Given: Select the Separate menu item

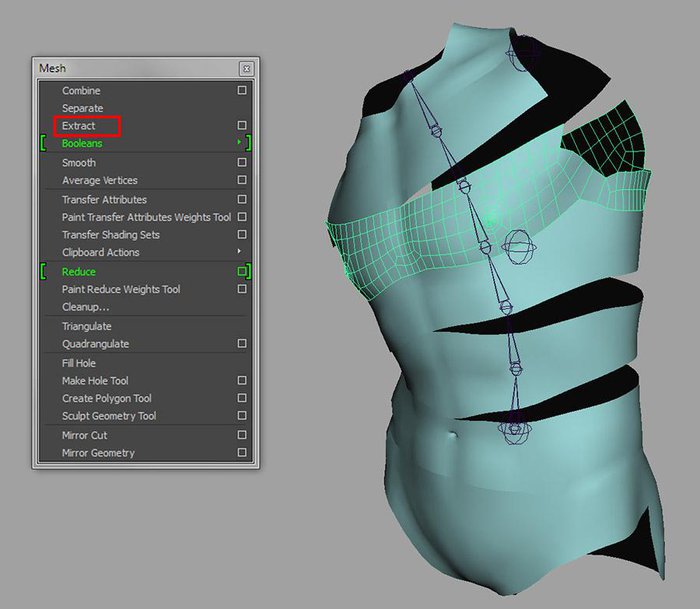Looking at the screenshot, I should (82, 108).
